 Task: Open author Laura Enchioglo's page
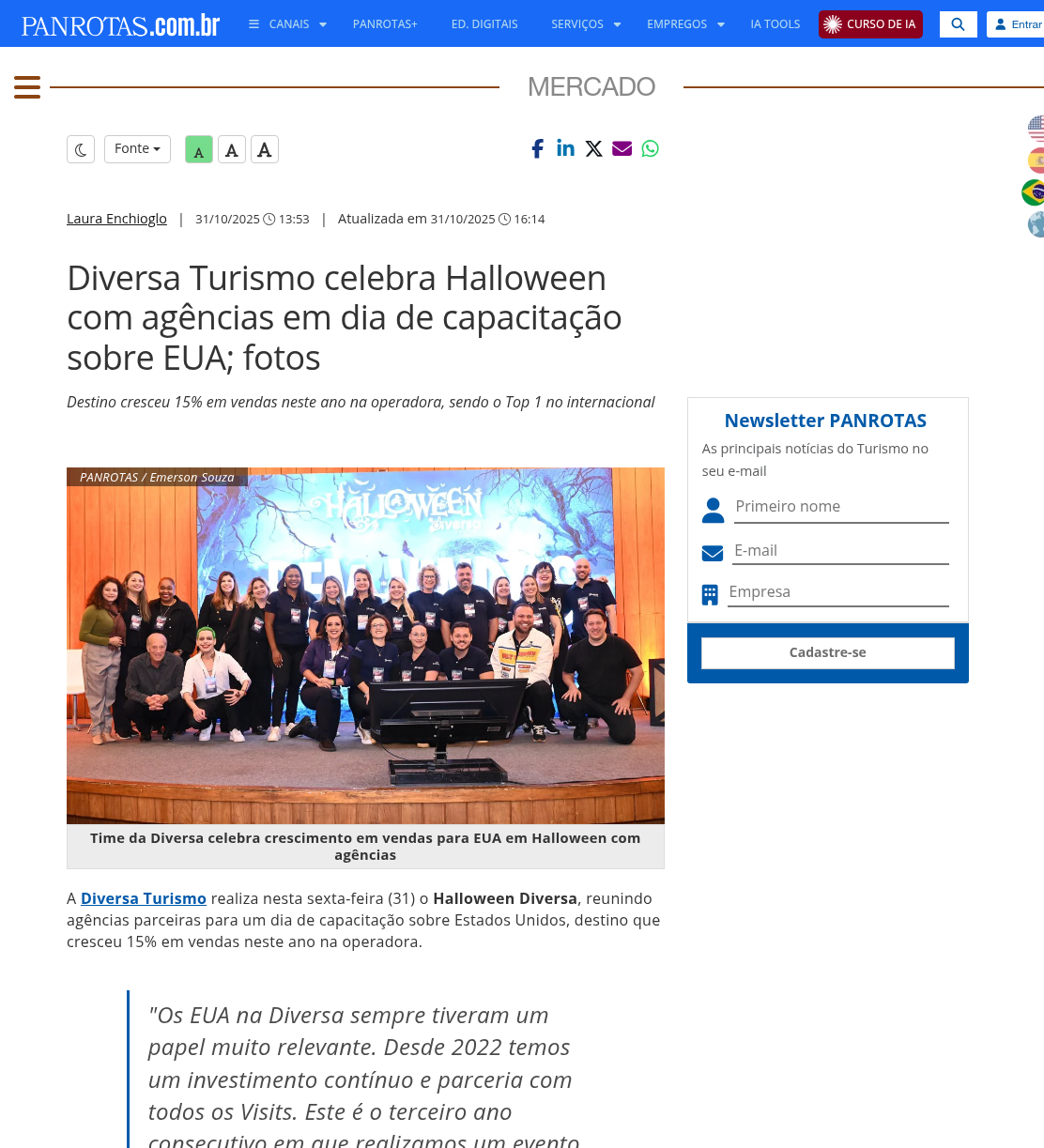pos(116,219)
